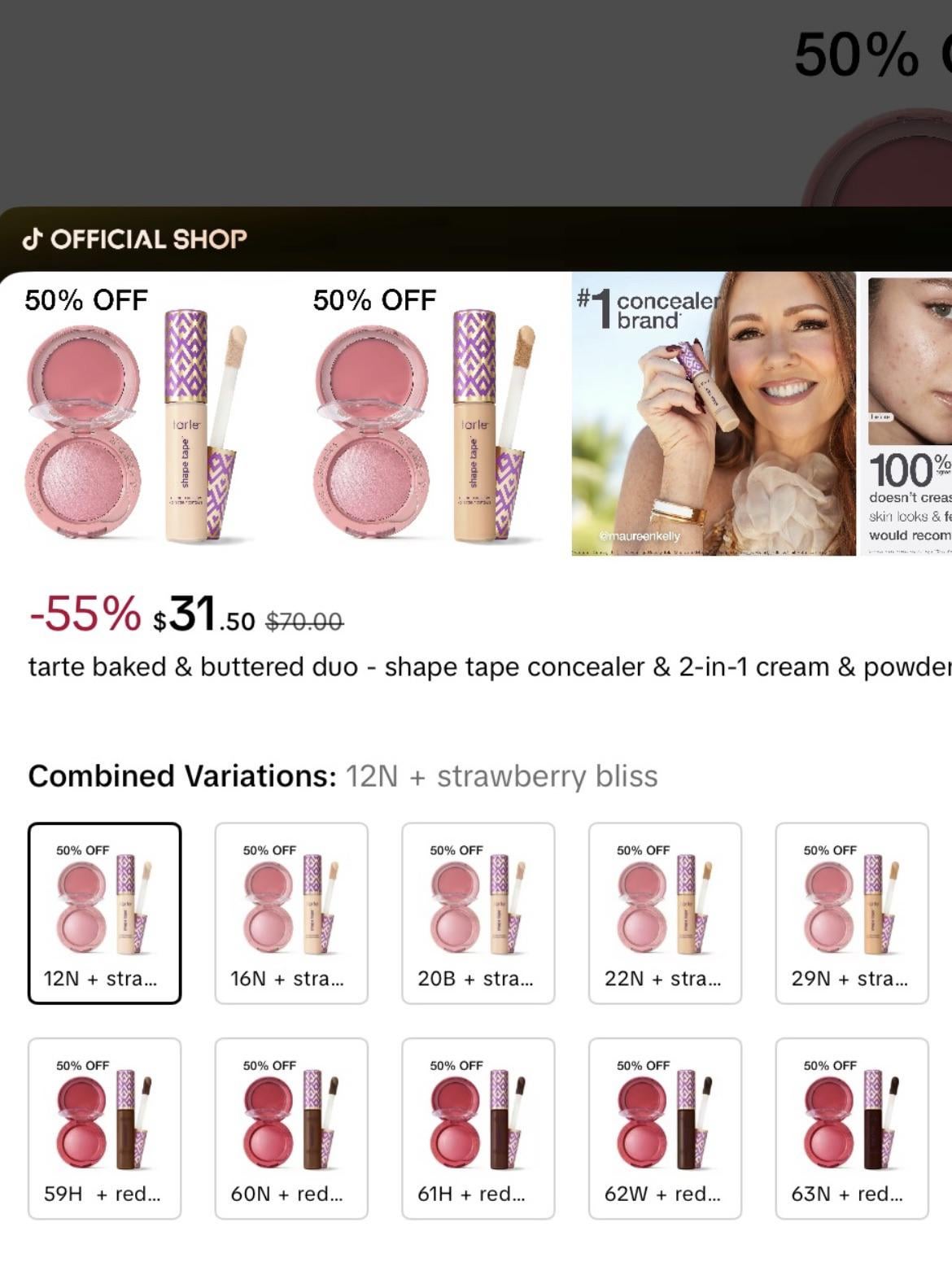Choose the 61H + red variation
Screen dimensions: 952x1288
point(478,1129)
